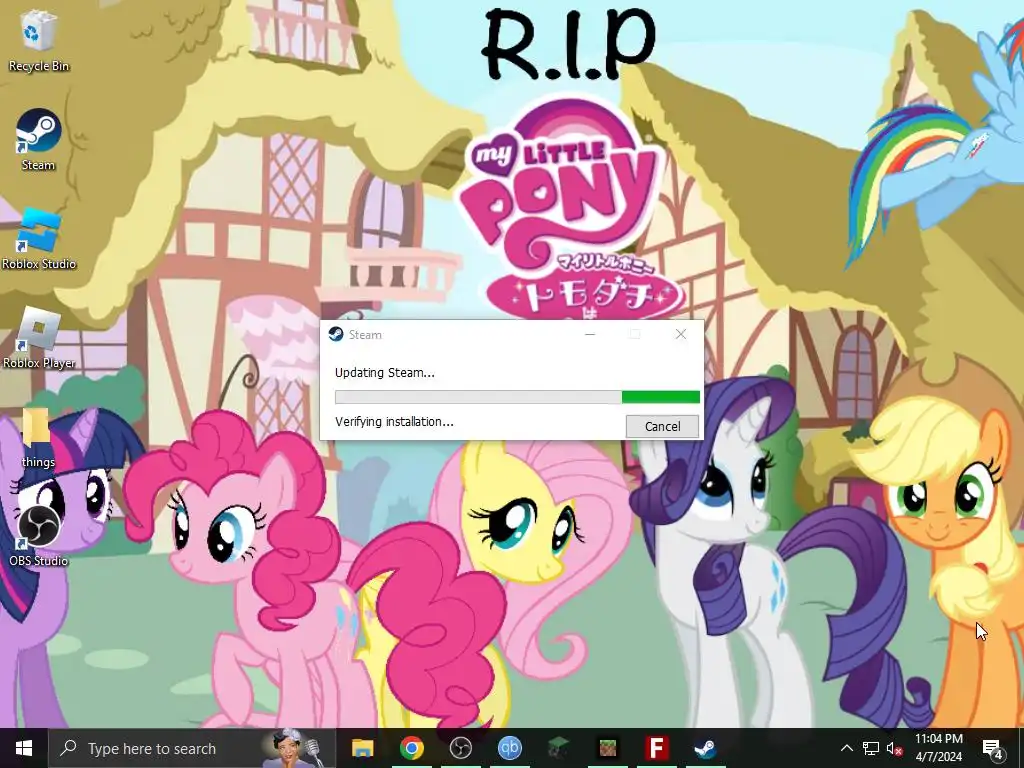
Task: Minimize the Steam update dialog
Action: pyautogui.click(x=590, y=334)
